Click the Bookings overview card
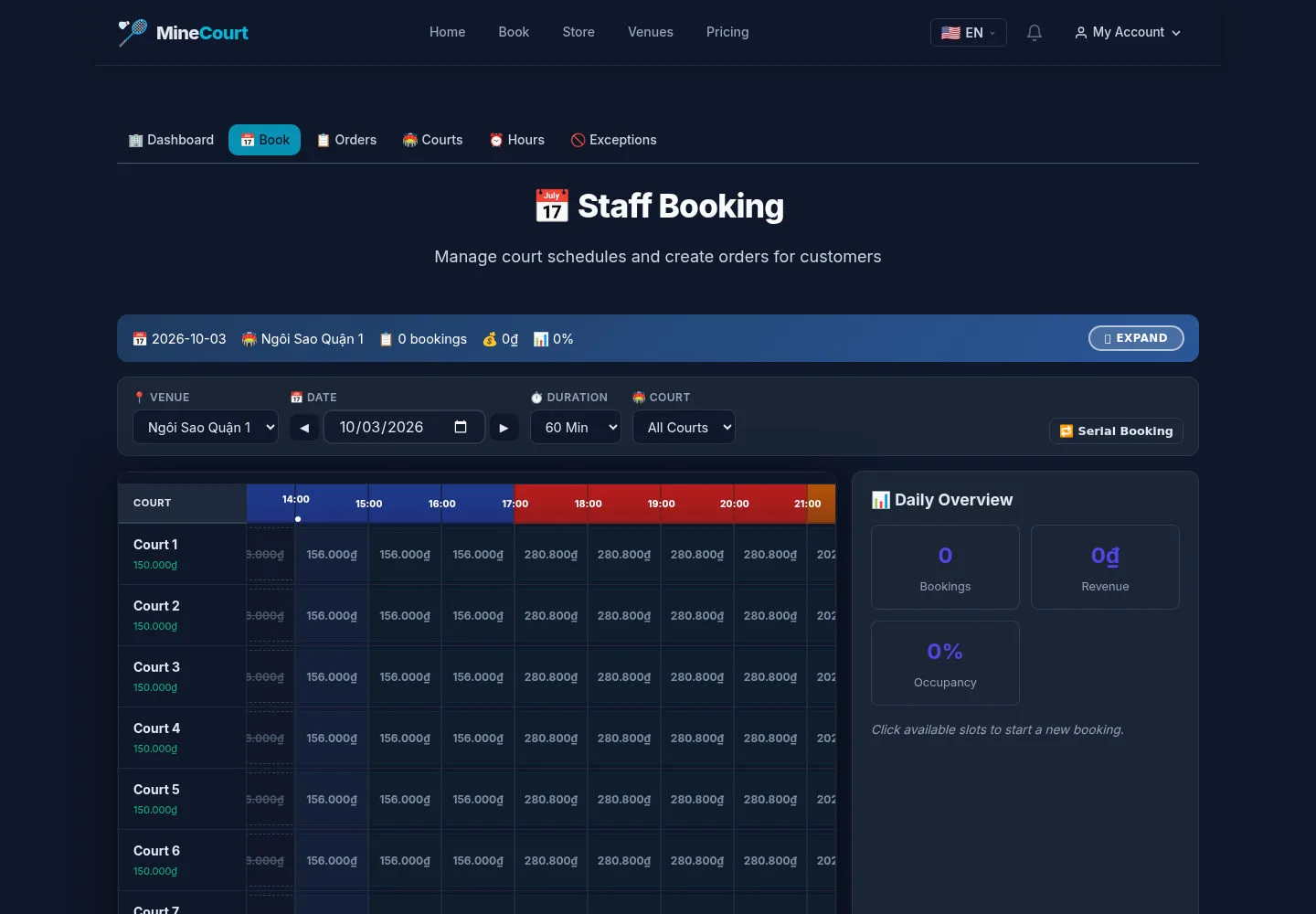This screenshot has width=1316, height=914. [945, 567]
